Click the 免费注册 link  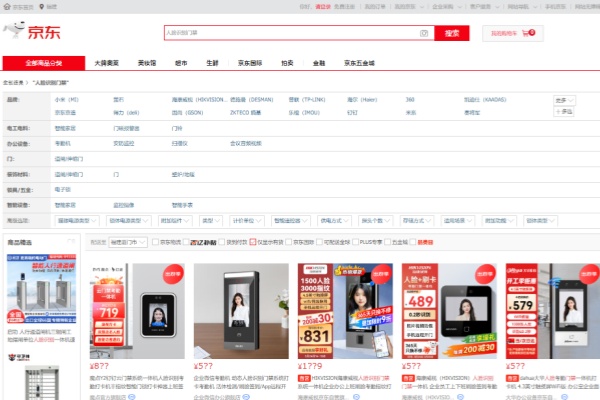pos(344,7)
